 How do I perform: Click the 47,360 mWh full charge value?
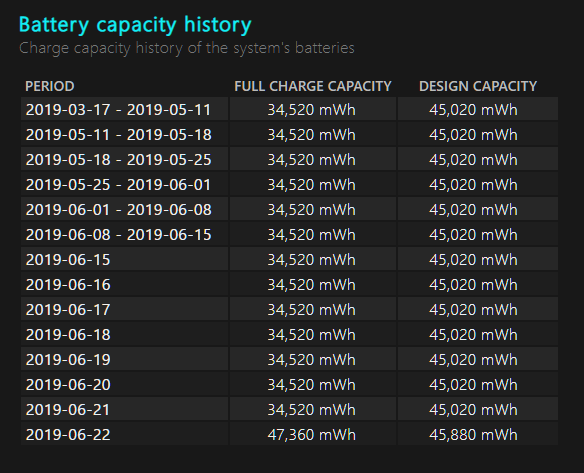coord(312,435)
